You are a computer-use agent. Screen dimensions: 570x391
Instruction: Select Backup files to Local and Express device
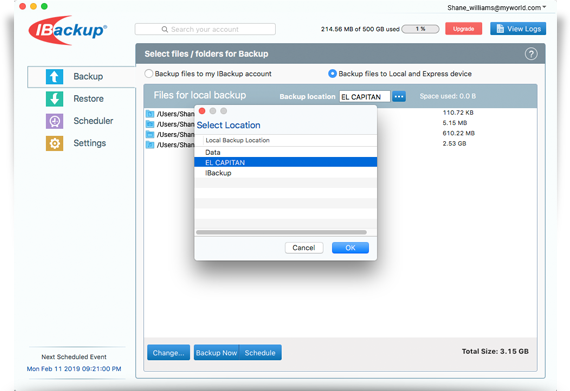(x=332, y=74)
